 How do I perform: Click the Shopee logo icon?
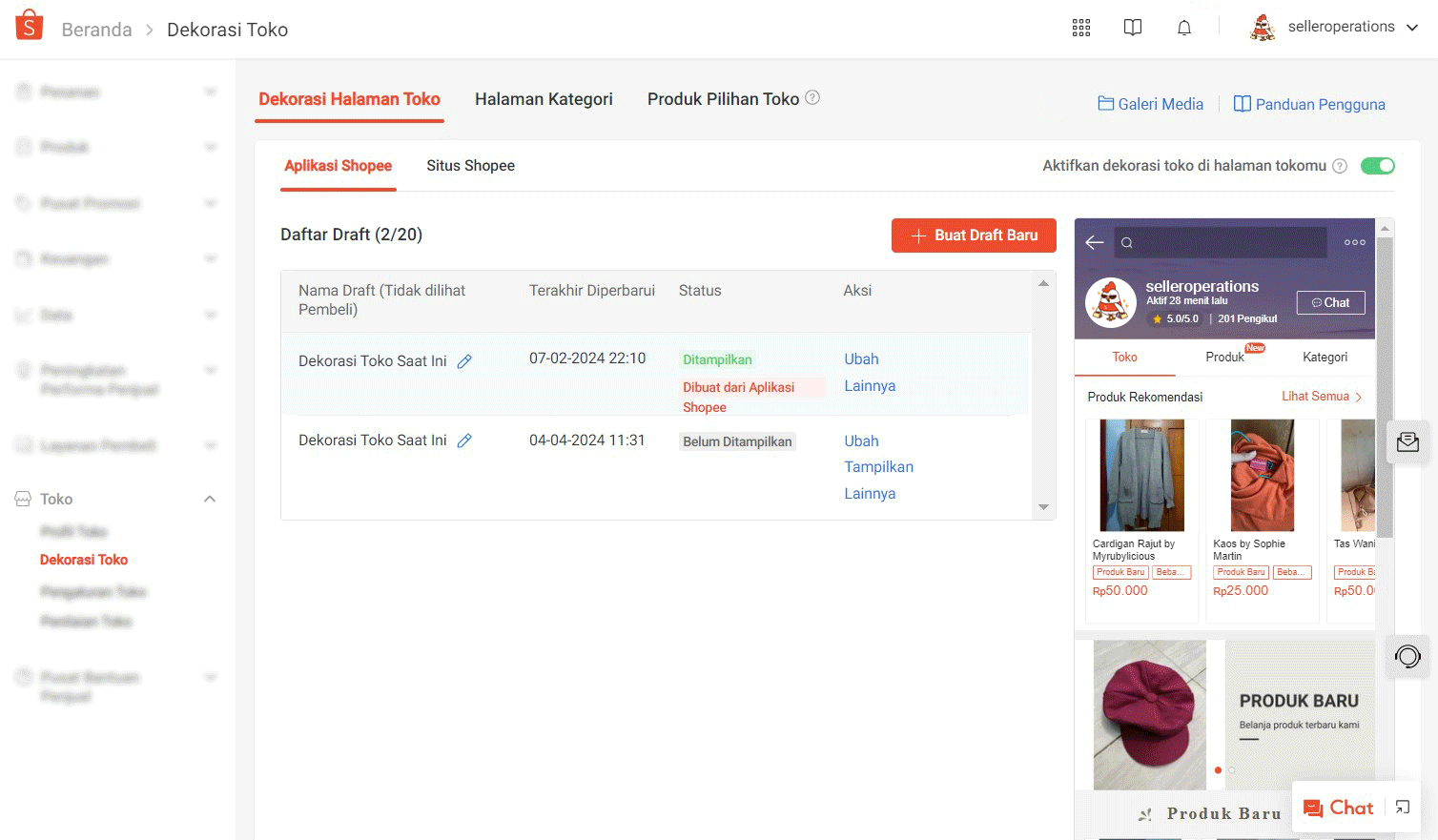tap(30, 26)
